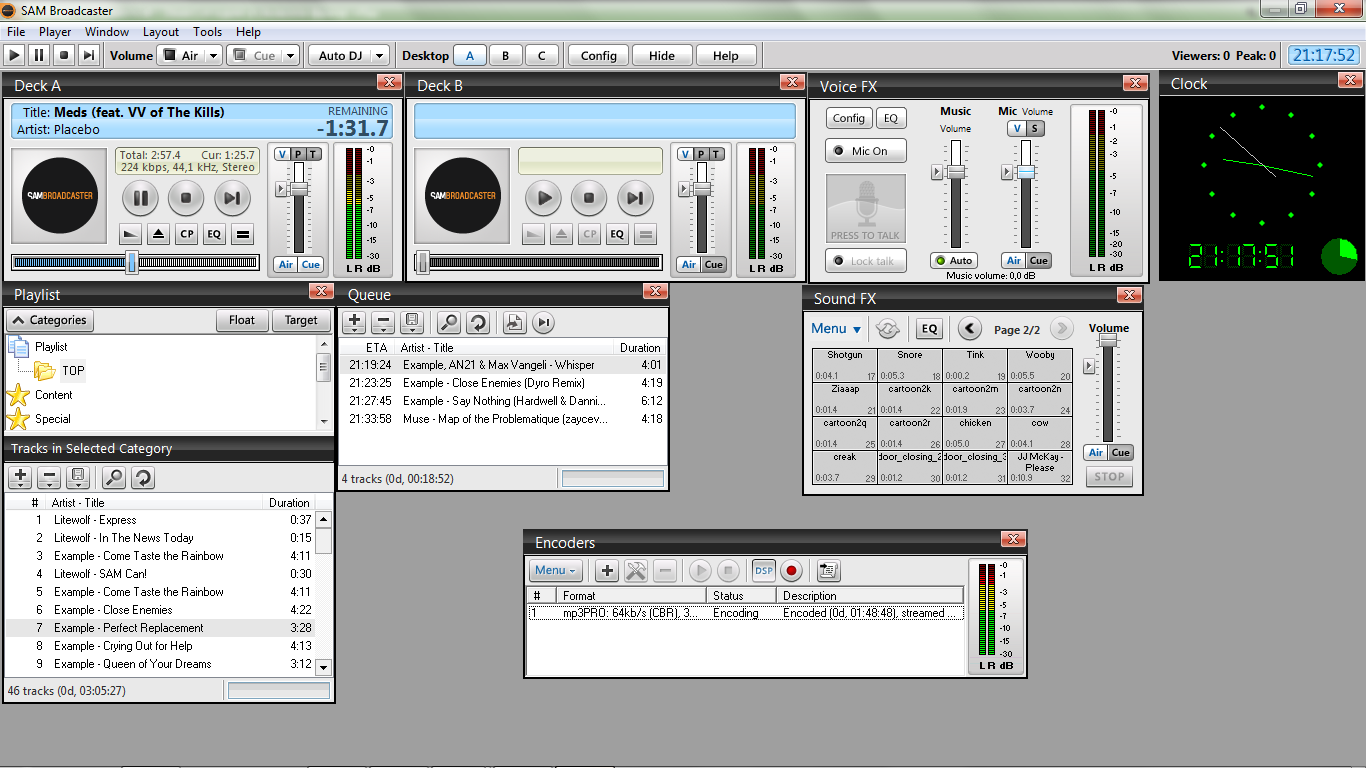Open the Deck B EQ button
The width and height of the screenshot is (1366, 768).
click(617, 235)
